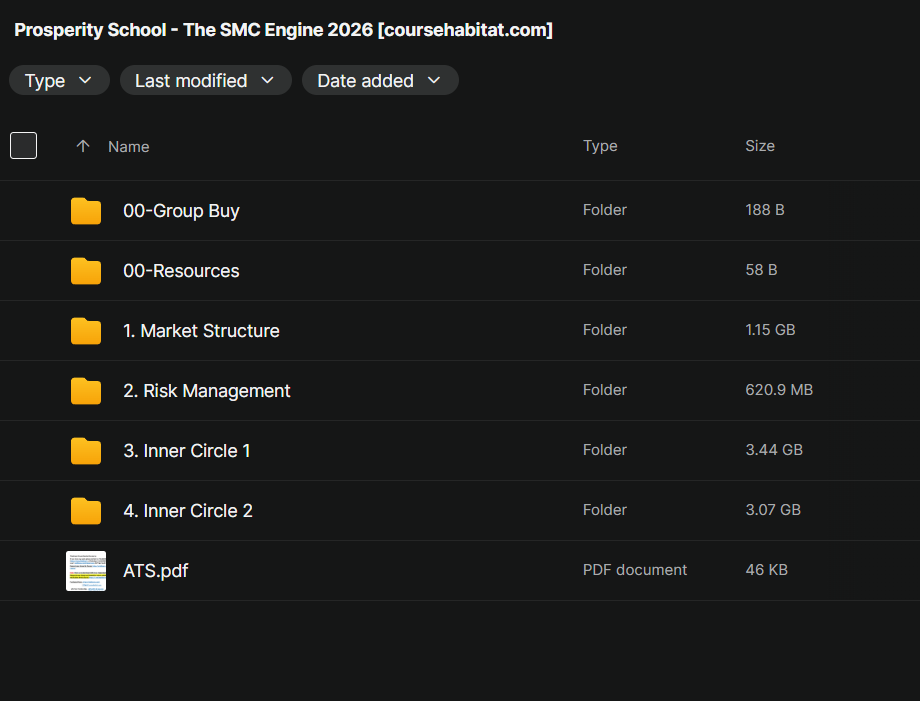Click the sort direction arrow beside Name

pyautogui.click(x=83, y=146)
